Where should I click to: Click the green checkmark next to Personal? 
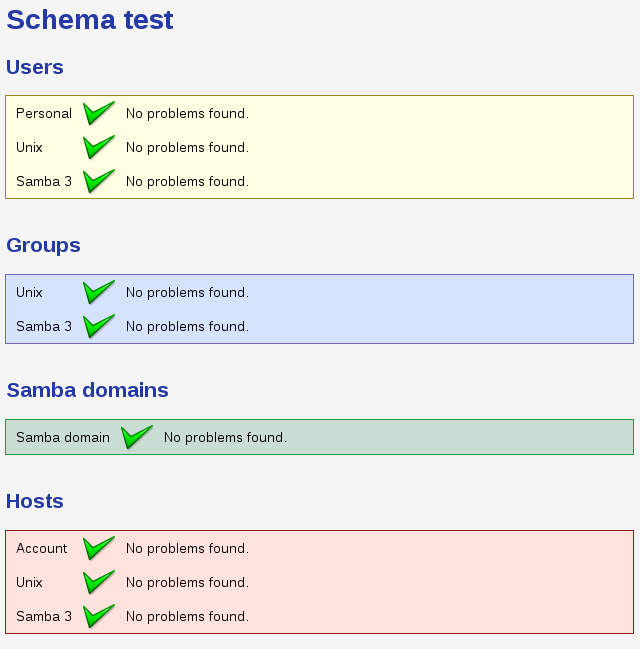point(98,113)
